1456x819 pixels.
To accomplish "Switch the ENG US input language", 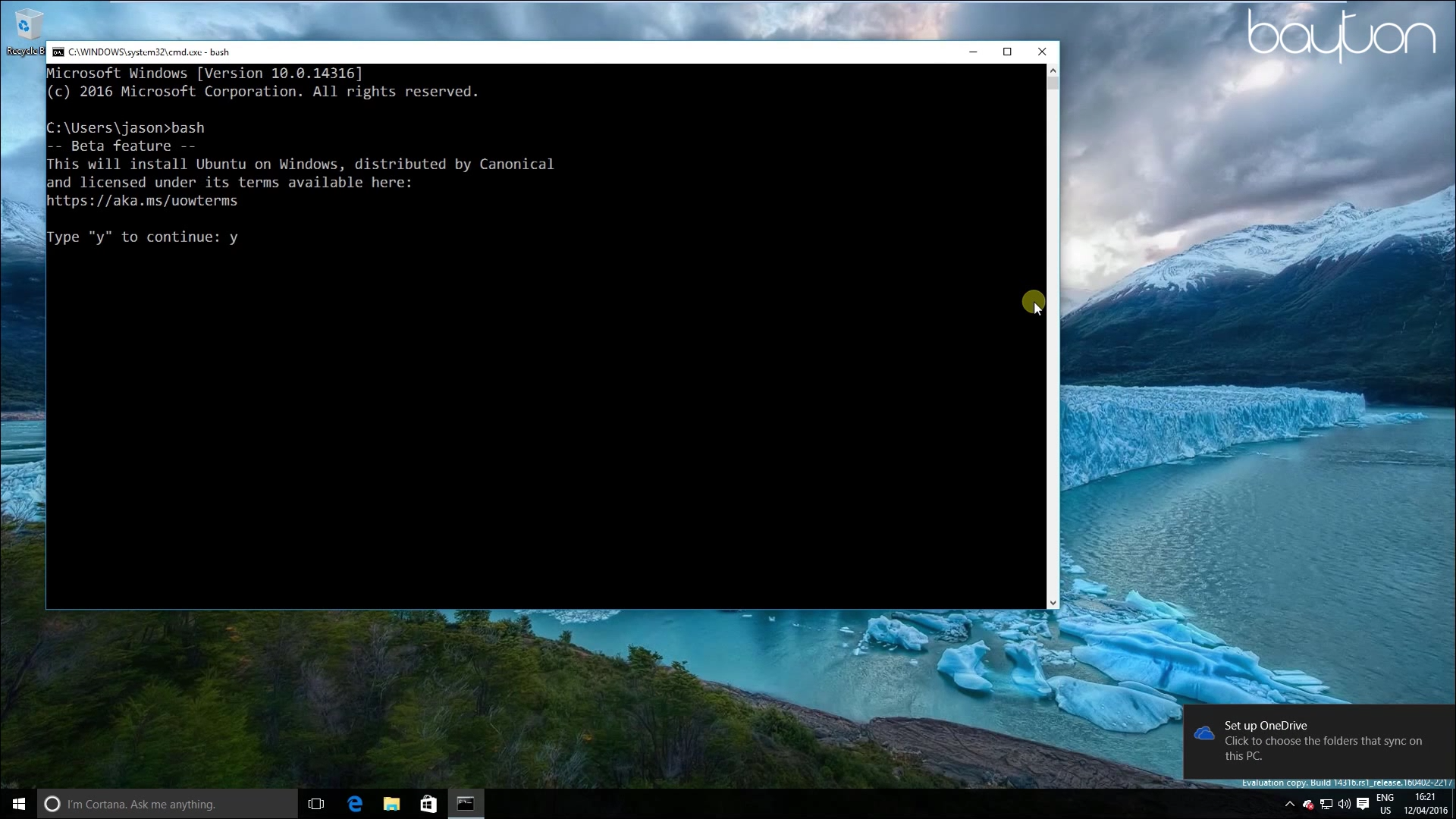I will pos(1385,804).
